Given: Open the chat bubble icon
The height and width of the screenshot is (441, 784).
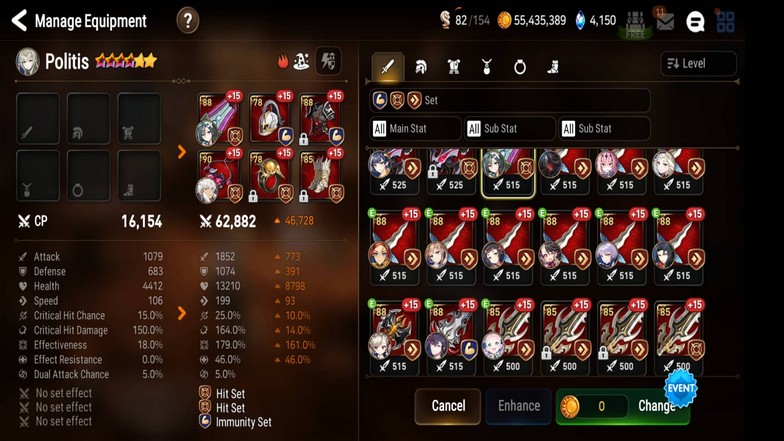Looking at the screenshot, I should click(x=695, y=22).
